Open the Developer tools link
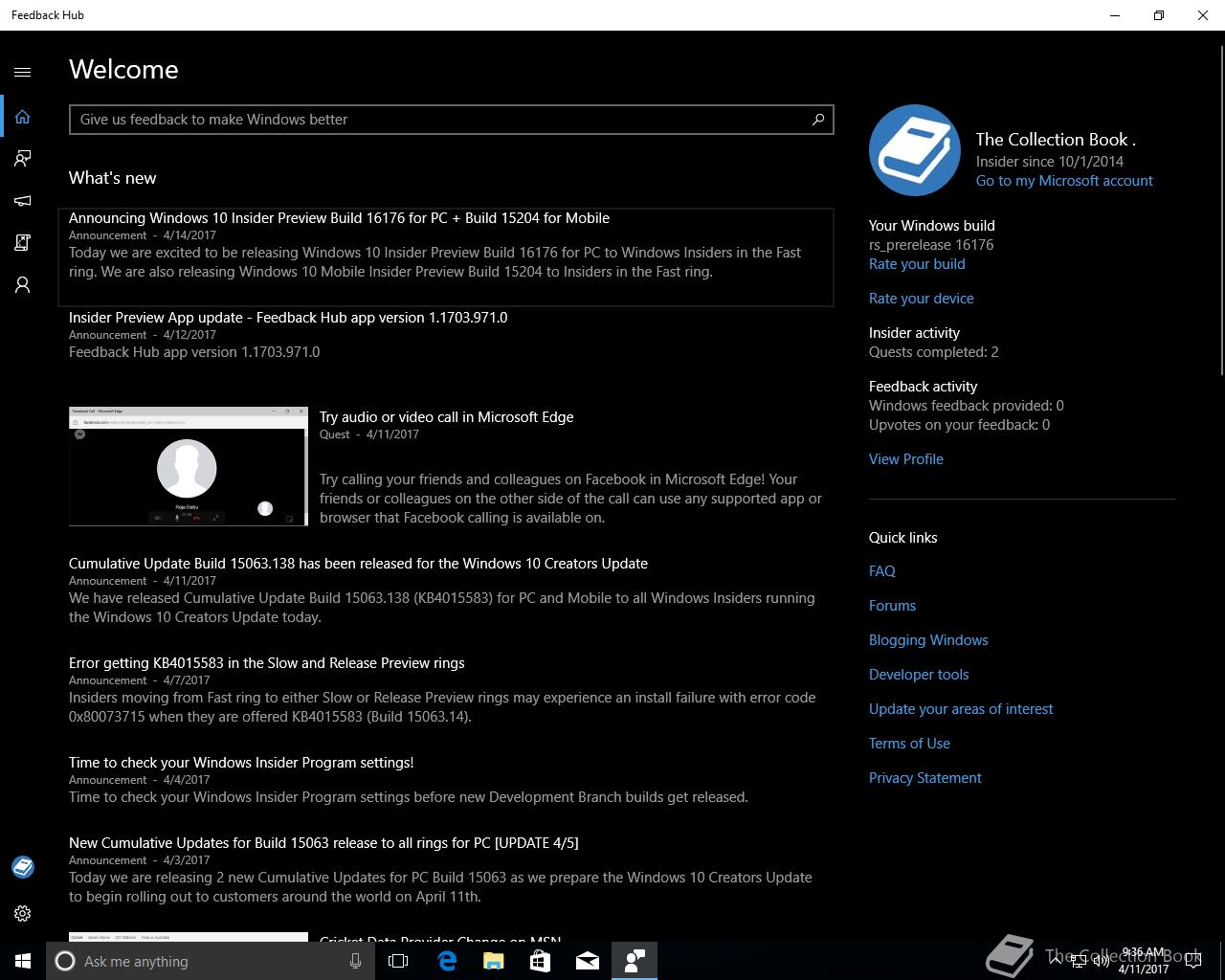 [919, 675]
